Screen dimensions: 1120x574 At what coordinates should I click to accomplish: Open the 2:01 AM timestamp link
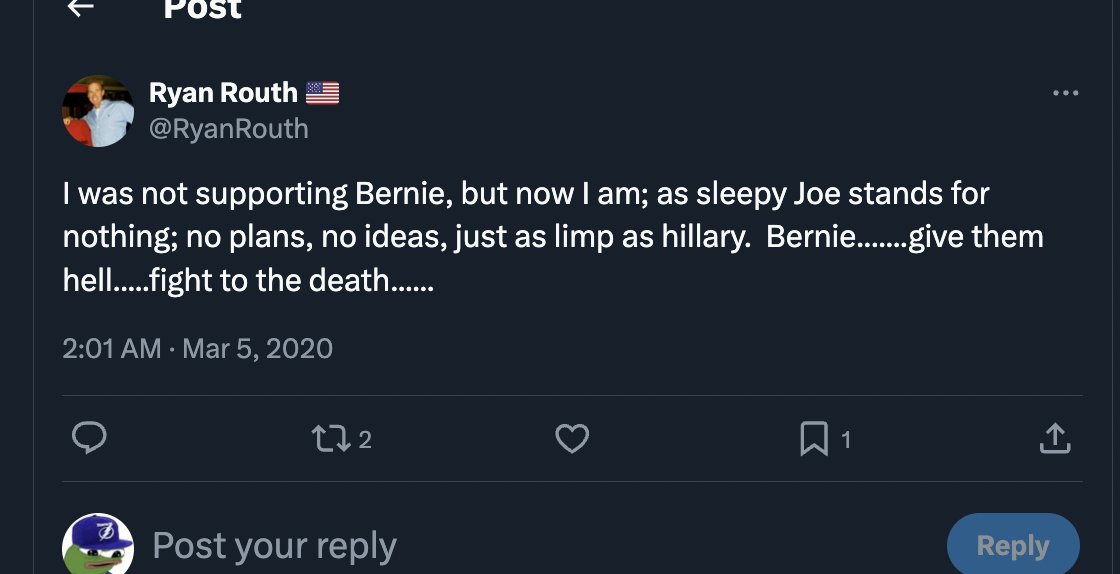click(x=111, y=348)
